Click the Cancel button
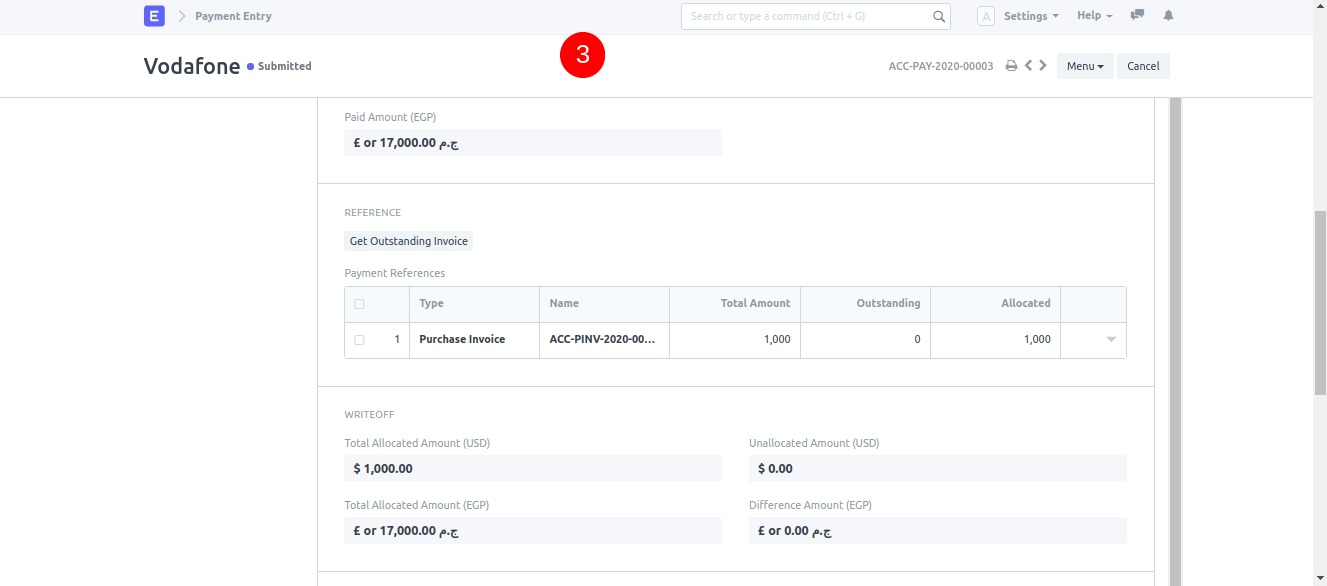 tap(1143, 66)
